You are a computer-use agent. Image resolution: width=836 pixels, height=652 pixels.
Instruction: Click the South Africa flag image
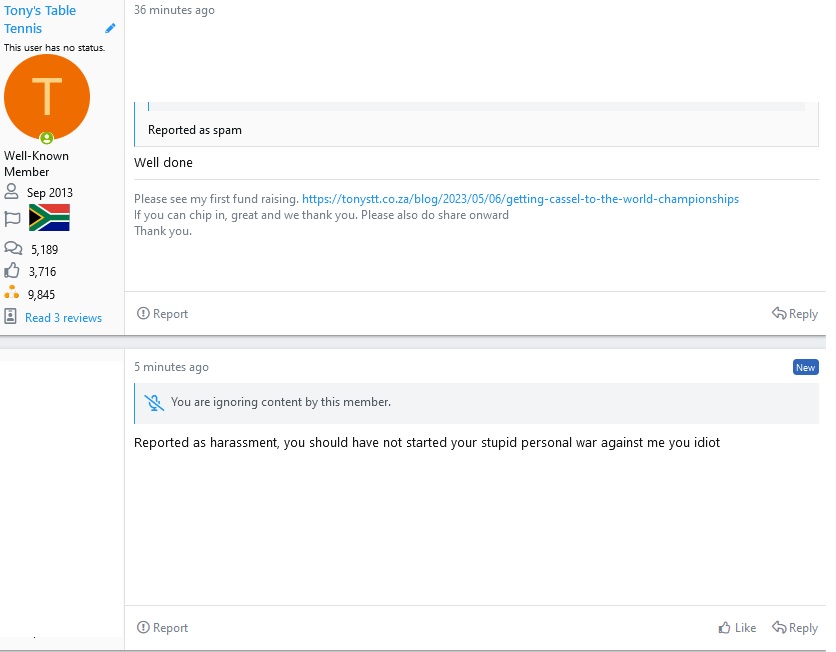(49, 218)
